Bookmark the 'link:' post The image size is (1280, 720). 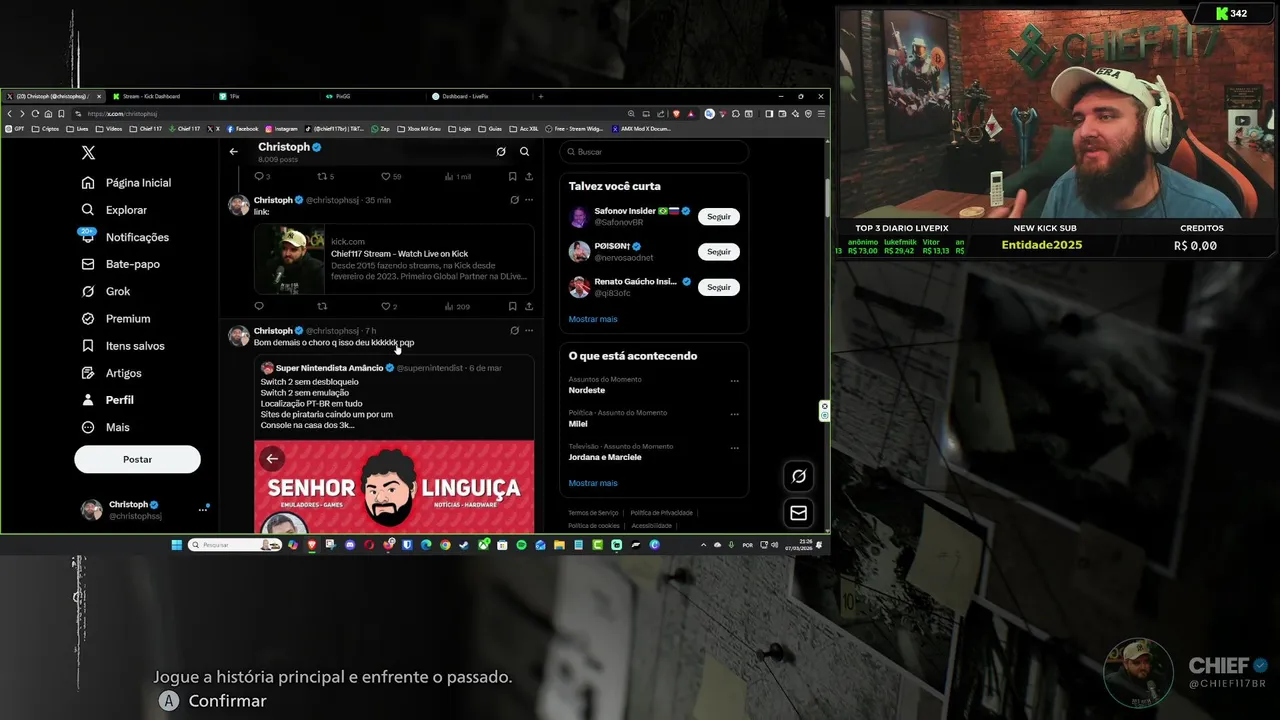click(x=513, y=306)
